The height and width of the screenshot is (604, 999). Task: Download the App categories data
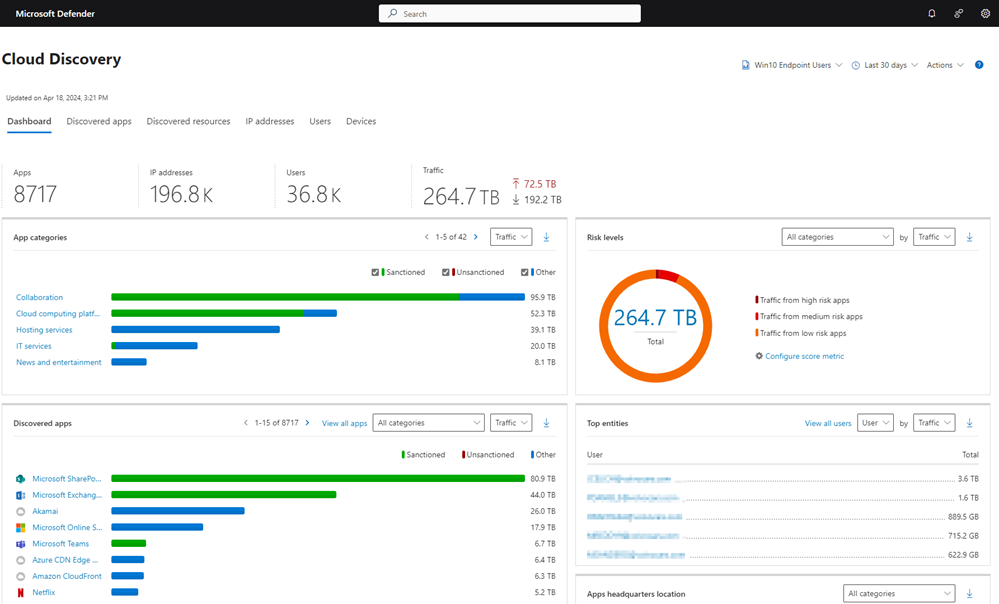tap(546, 237)
